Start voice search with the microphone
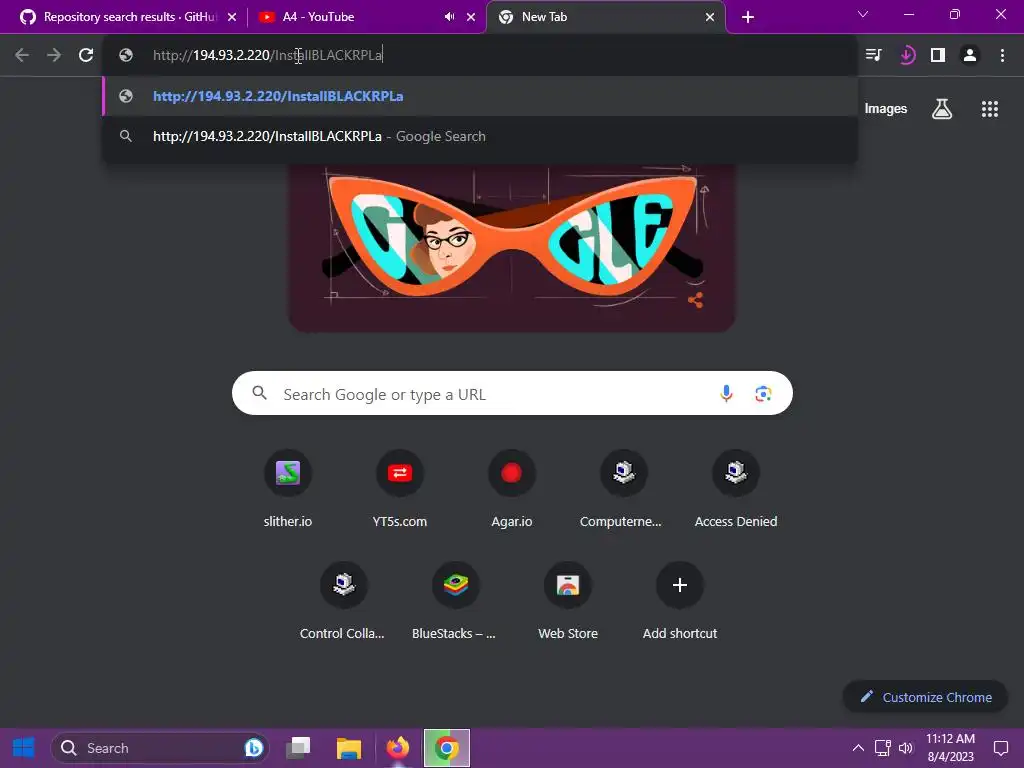 coord(726,393)
